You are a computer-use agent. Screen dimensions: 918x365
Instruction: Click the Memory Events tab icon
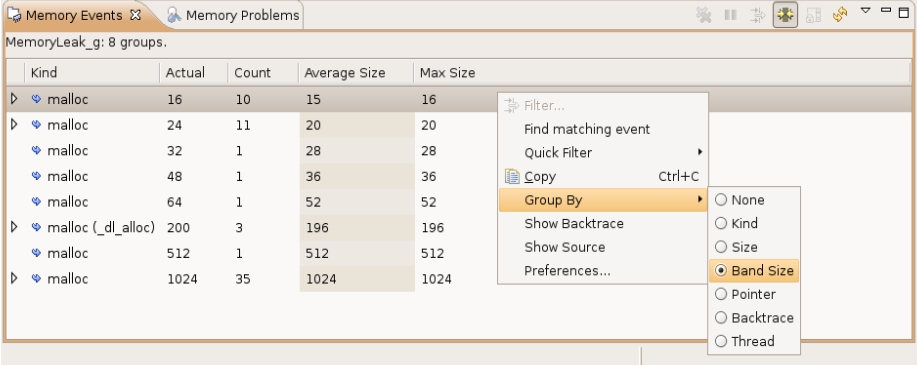tap(13, 15)
